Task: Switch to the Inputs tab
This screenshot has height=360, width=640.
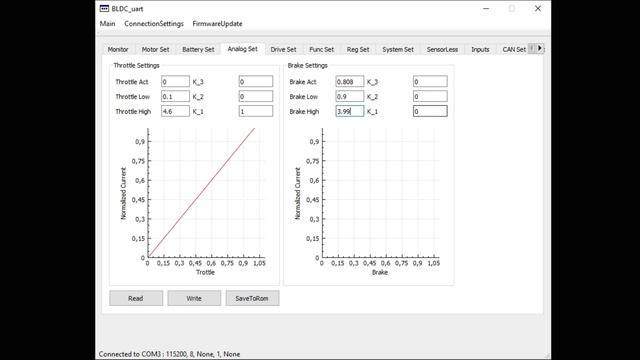Action: click(x=480, y=49)
